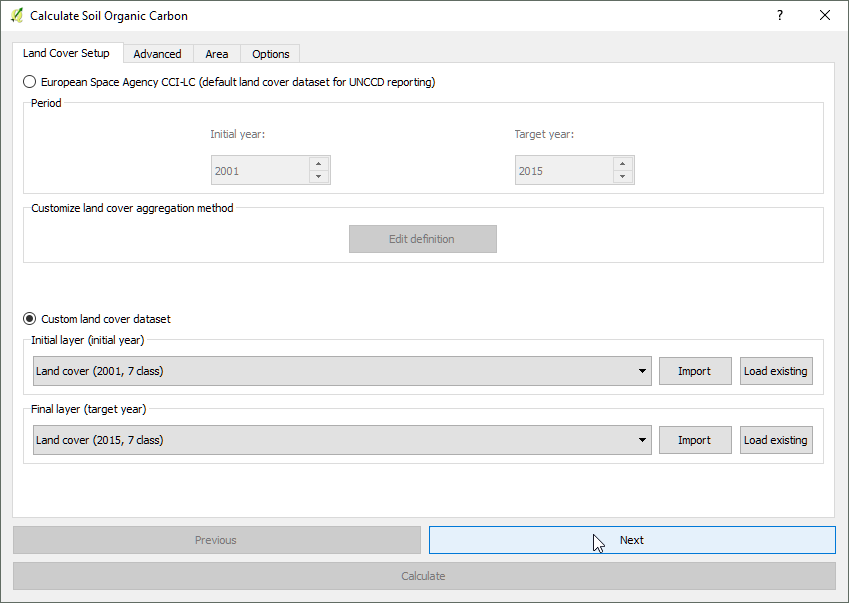Click the Edit definition button
This screenshot has height=603, width=849.
[422, 239]
